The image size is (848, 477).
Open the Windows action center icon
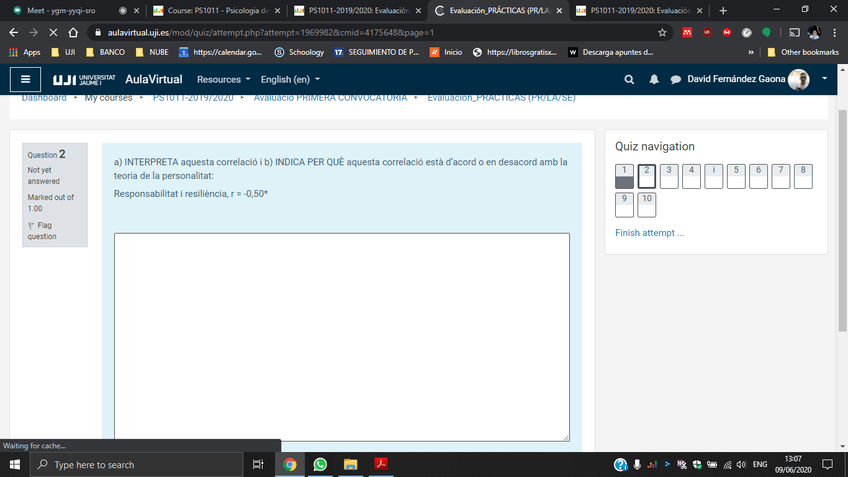(x=827, y=465)
